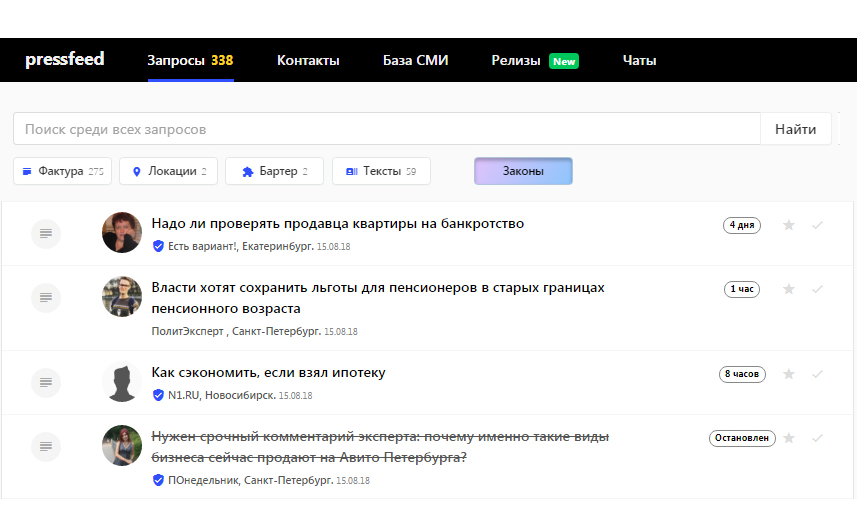The image size is (857, 507).
Task: Click the verified badge next to N1.RU
Action: tap(158, 395)
